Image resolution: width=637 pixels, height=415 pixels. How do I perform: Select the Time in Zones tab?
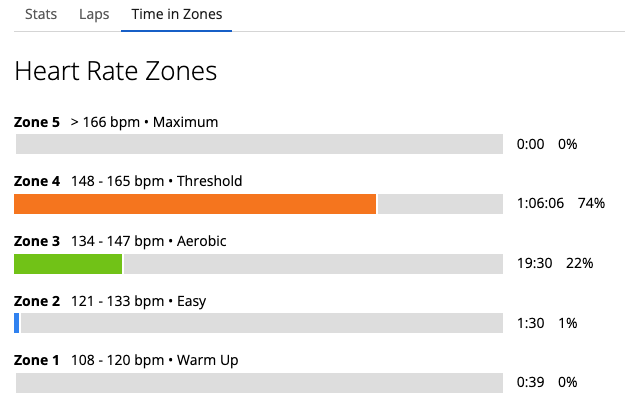click(177, 15)
